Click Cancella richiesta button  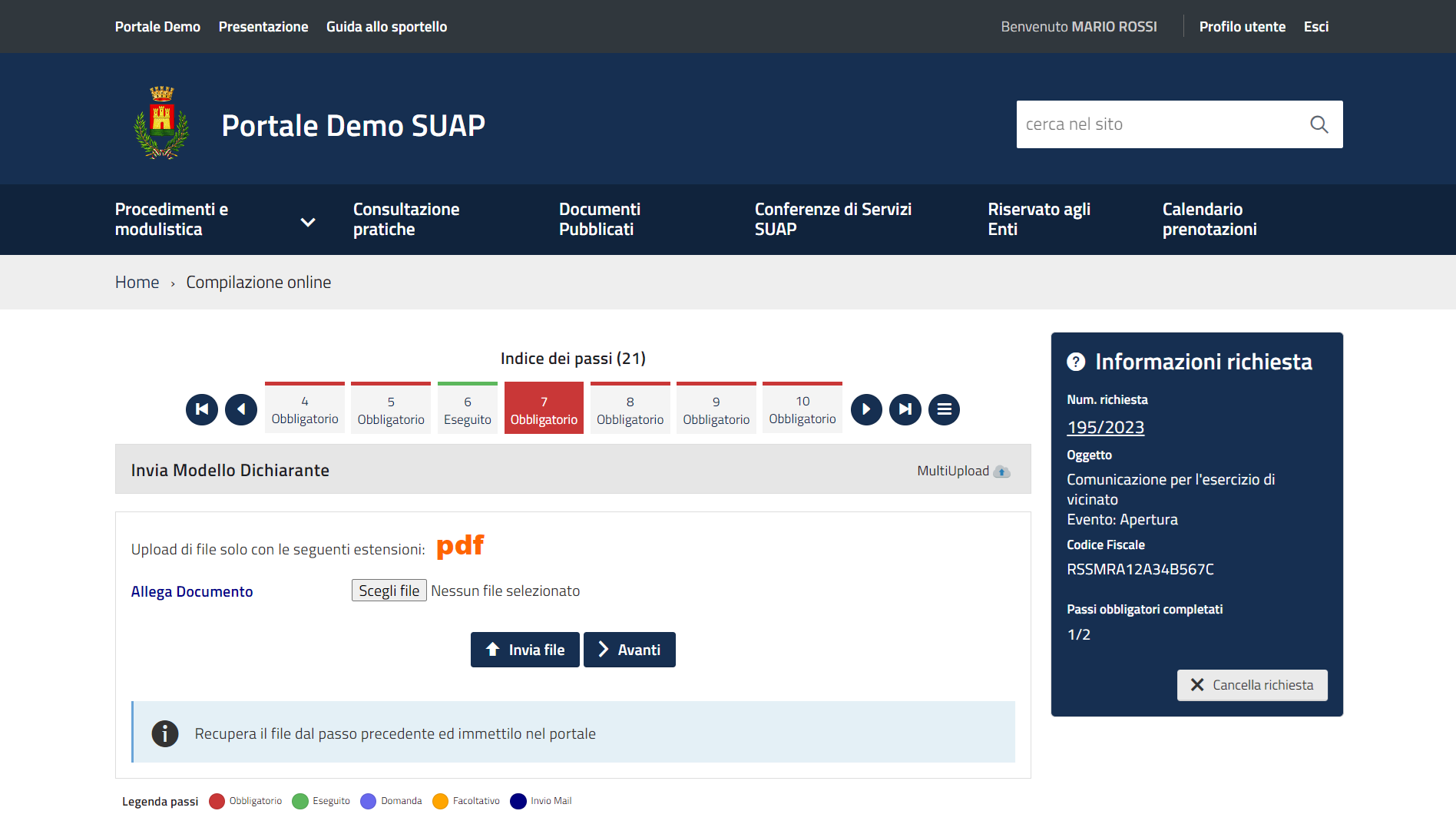1252,685
